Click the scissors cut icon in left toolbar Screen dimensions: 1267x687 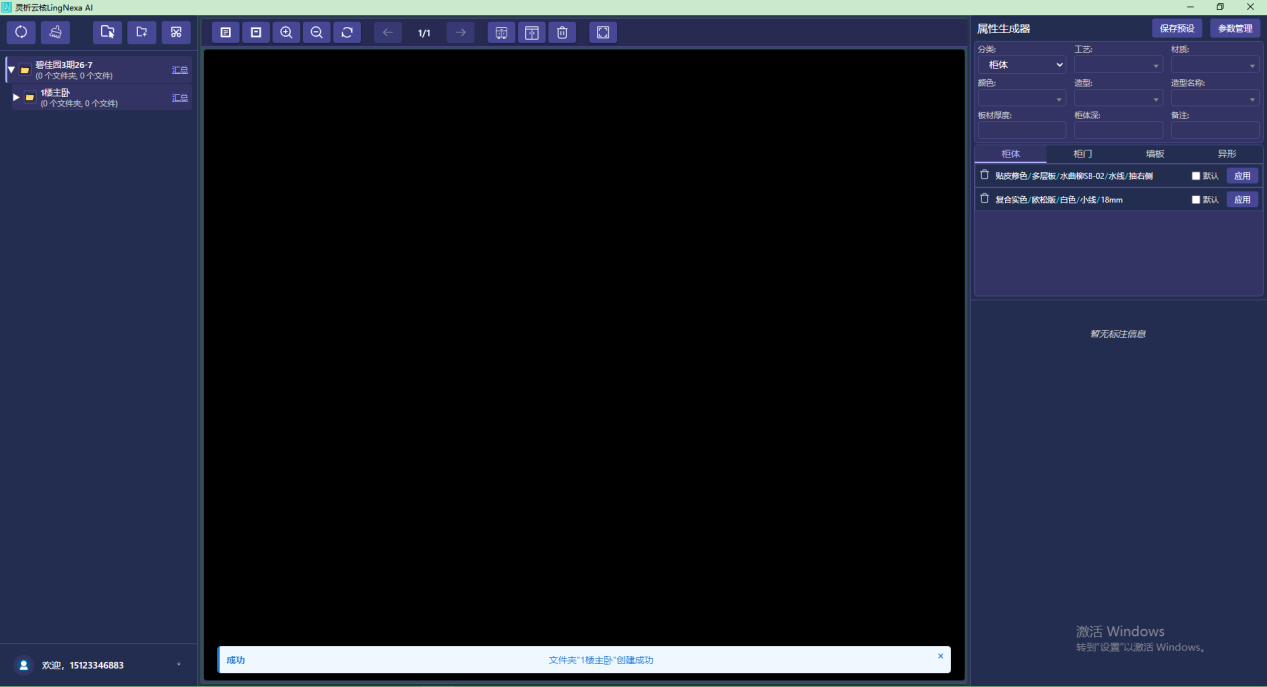176,32
